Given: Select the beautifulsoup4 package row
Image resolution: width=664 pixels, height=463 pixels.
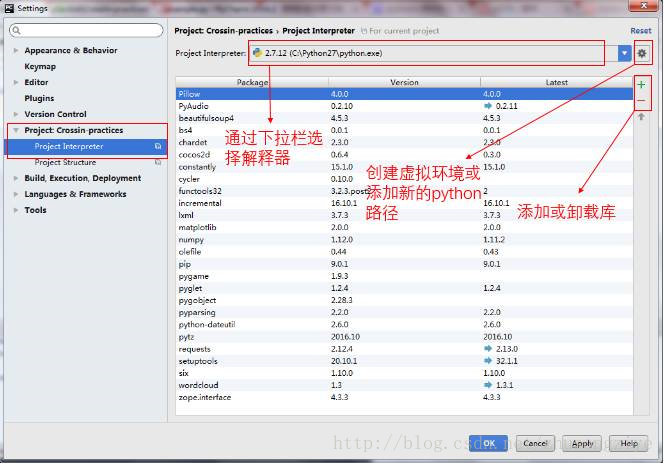Looking at the screenshot, I should 404,118.
